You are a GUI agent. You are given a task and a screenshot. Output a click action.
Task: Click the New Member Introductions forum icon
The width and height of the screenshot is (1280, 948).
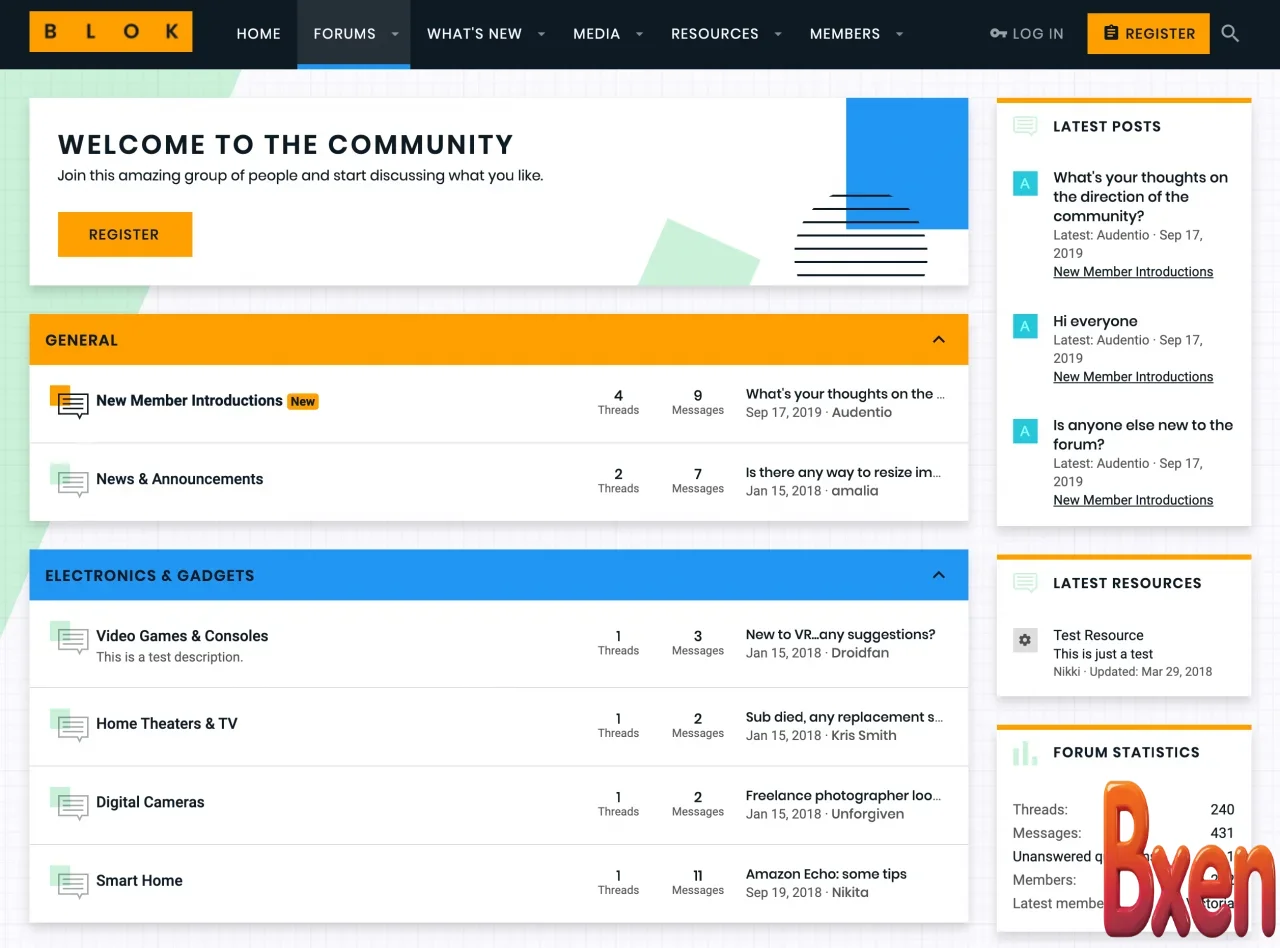[70, 402]
